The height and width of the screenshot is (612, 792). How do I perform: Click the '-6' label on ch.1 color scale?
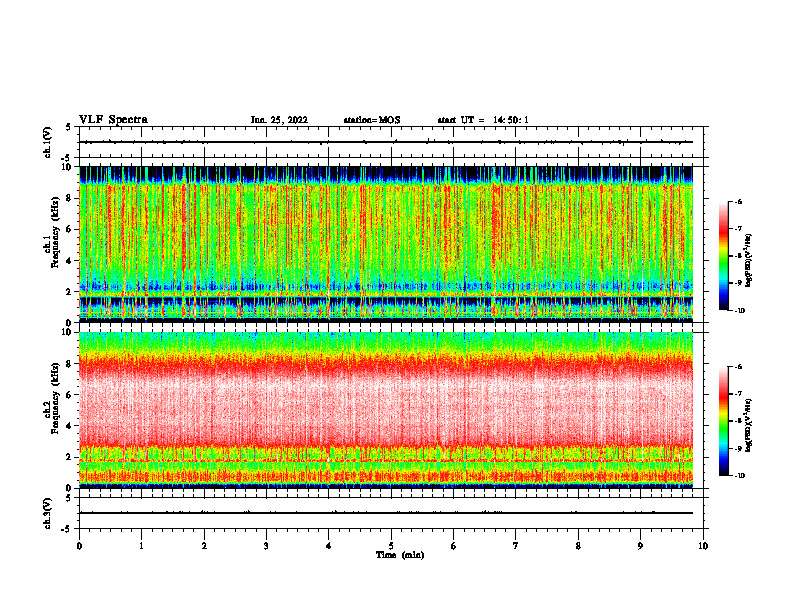(x=738, y=201)
